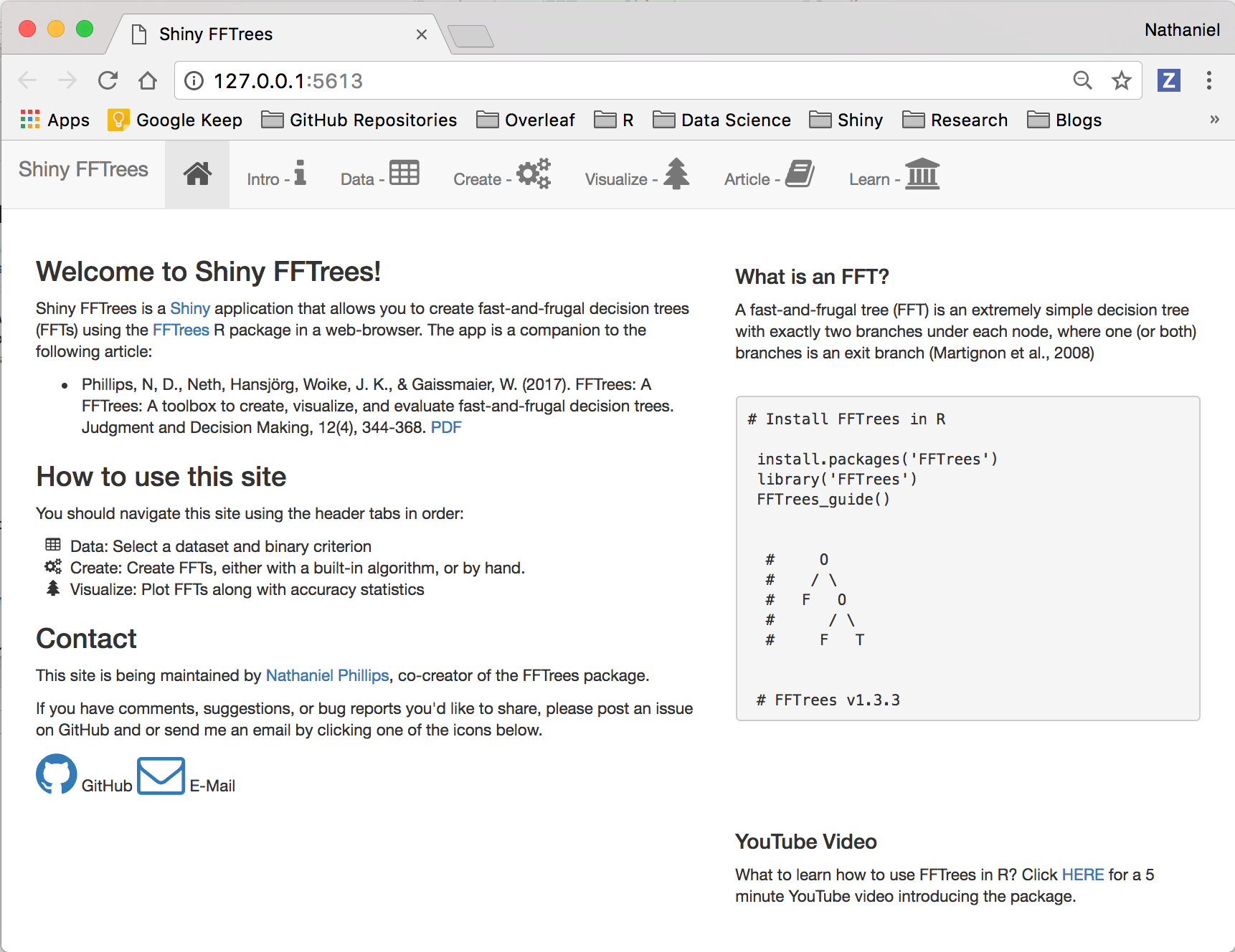
Task: View site information icon in address bar
Action: click(194, 80)
